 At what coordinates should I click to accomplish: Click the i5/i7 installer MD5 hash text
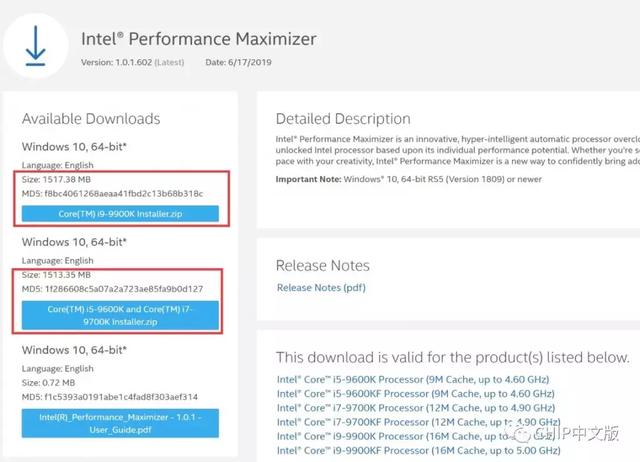(112, 289)
